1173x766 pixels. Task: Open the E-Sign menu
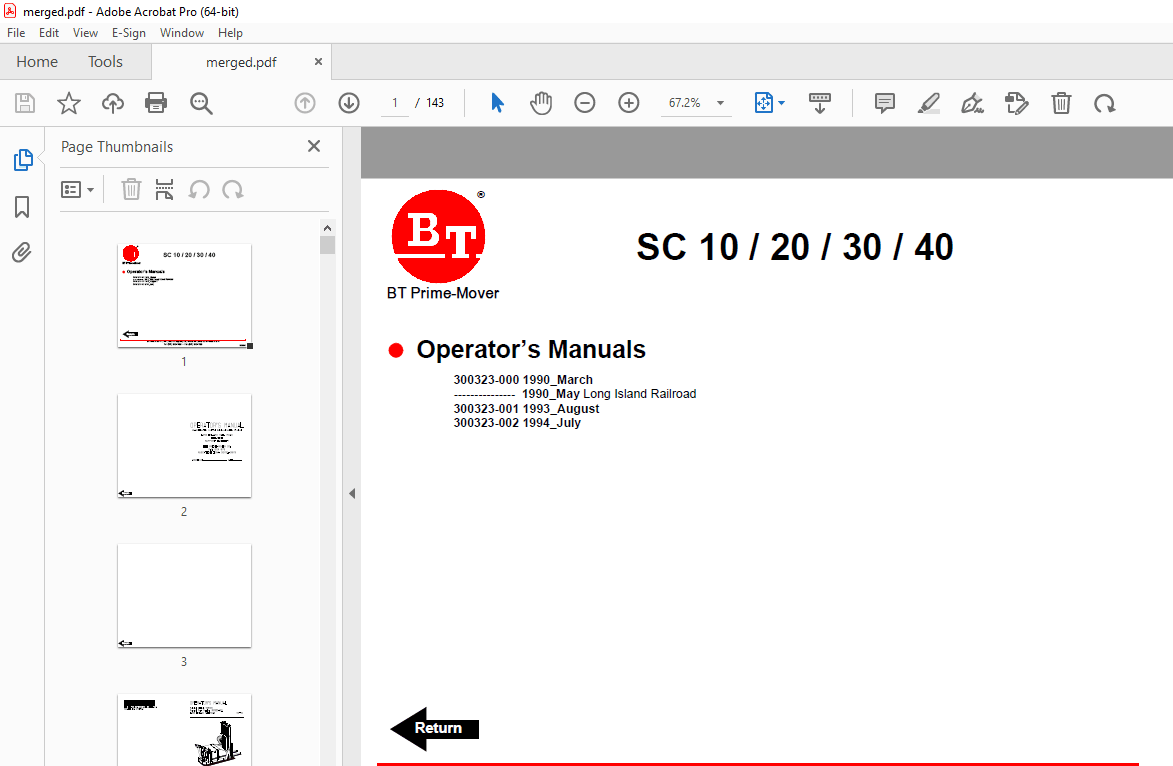(x=129, y=32)
